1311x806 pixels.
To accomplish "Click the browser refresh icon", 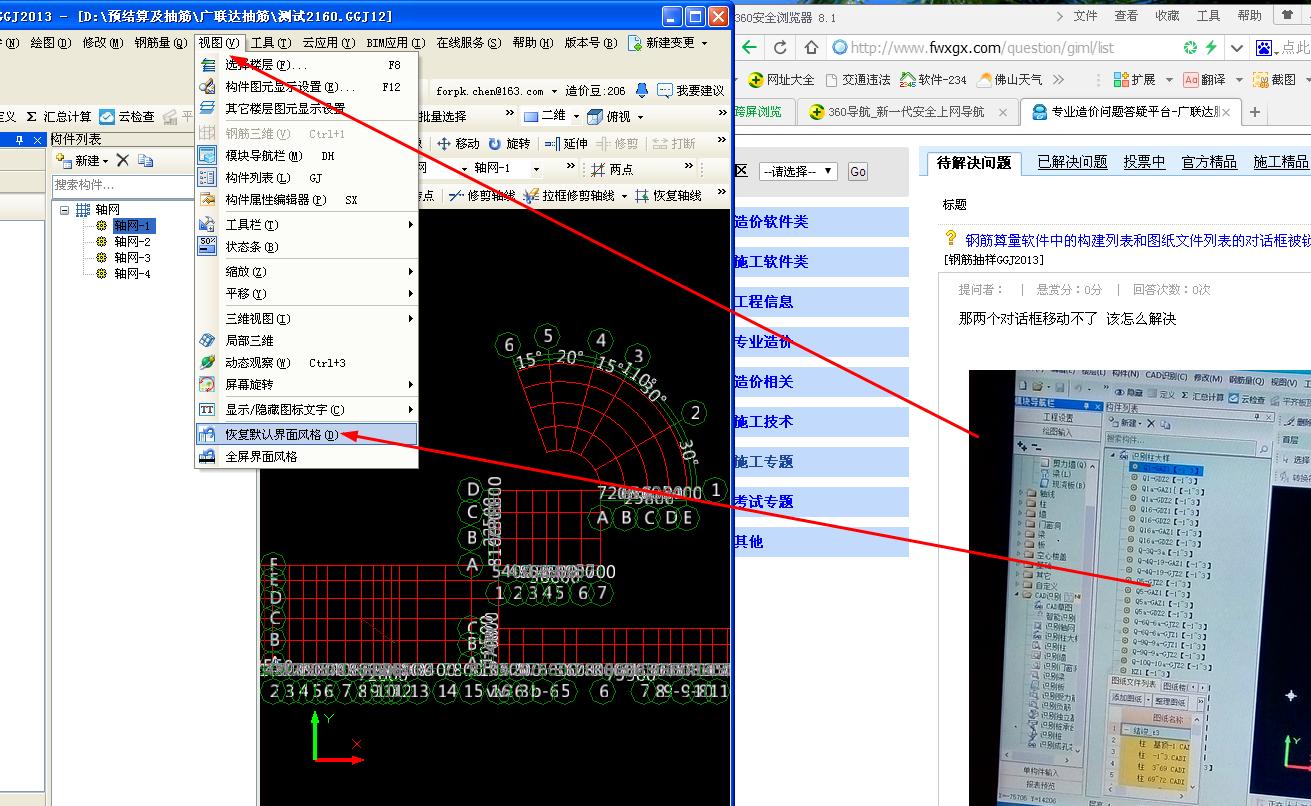I will point(780,48).
